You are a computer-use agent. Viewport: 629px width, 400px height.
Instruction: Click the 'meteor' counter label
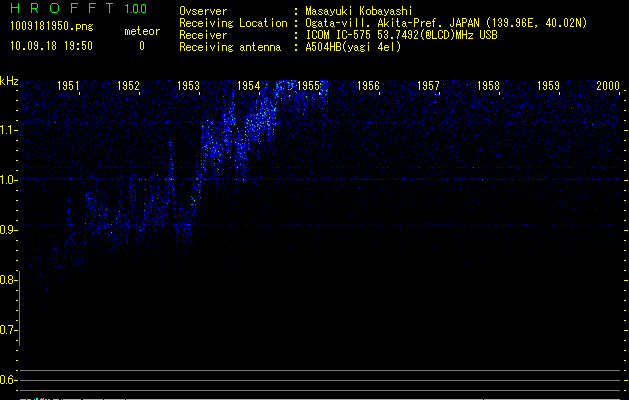pyautogui.click(x=142, y=31)
